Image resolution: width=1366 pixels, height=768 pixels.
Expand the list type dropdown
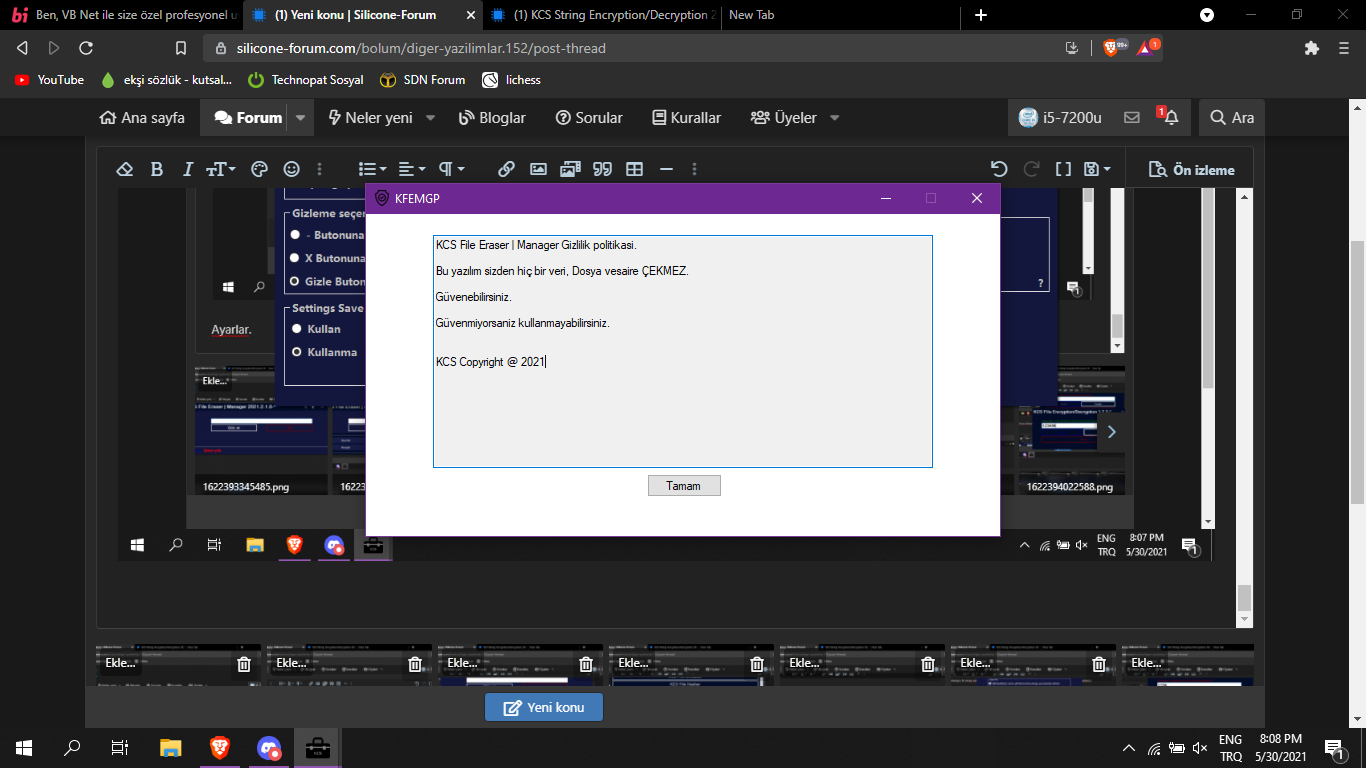click(373, 169)
